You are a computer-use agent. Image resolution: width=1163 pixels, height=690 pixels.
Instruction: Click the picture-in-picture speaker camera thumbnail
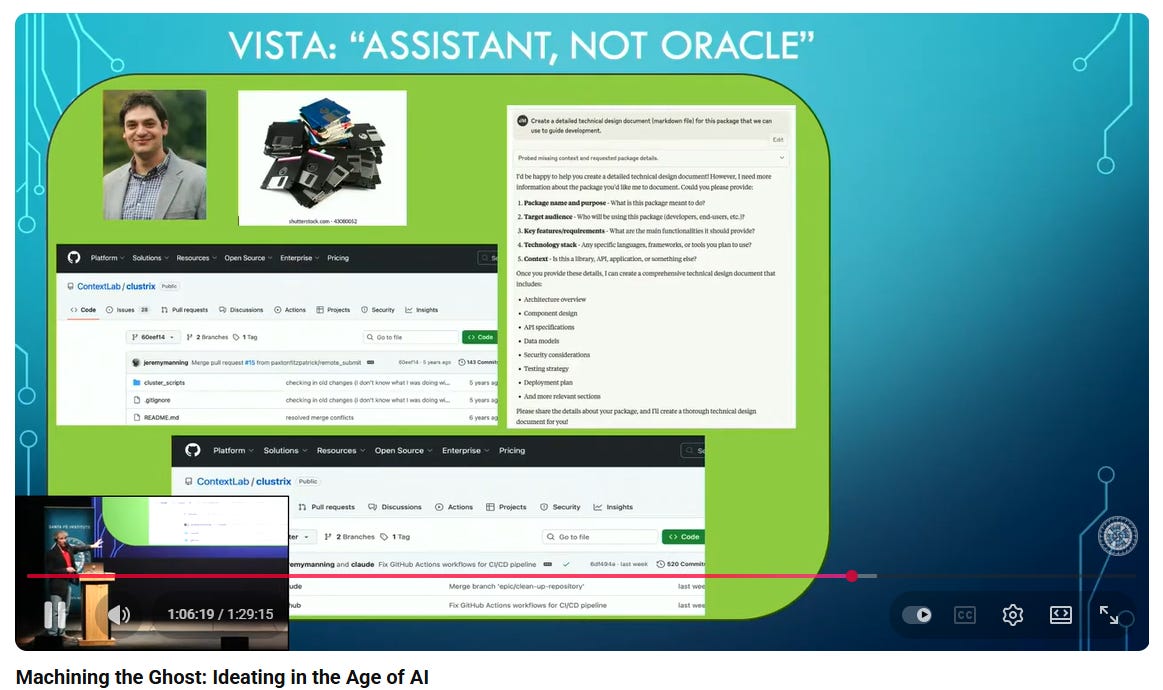point(151,573)
